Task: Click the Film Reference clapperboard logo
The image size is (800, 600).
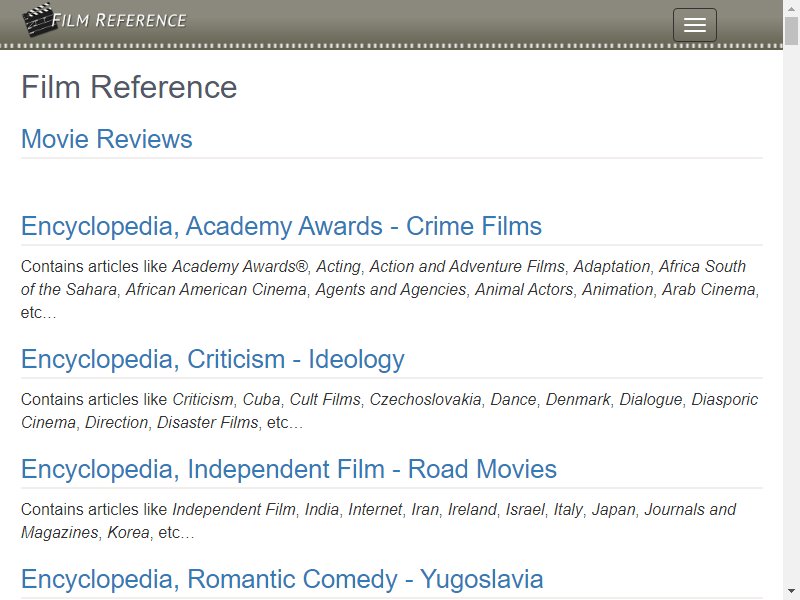Action: coord(39,20)
